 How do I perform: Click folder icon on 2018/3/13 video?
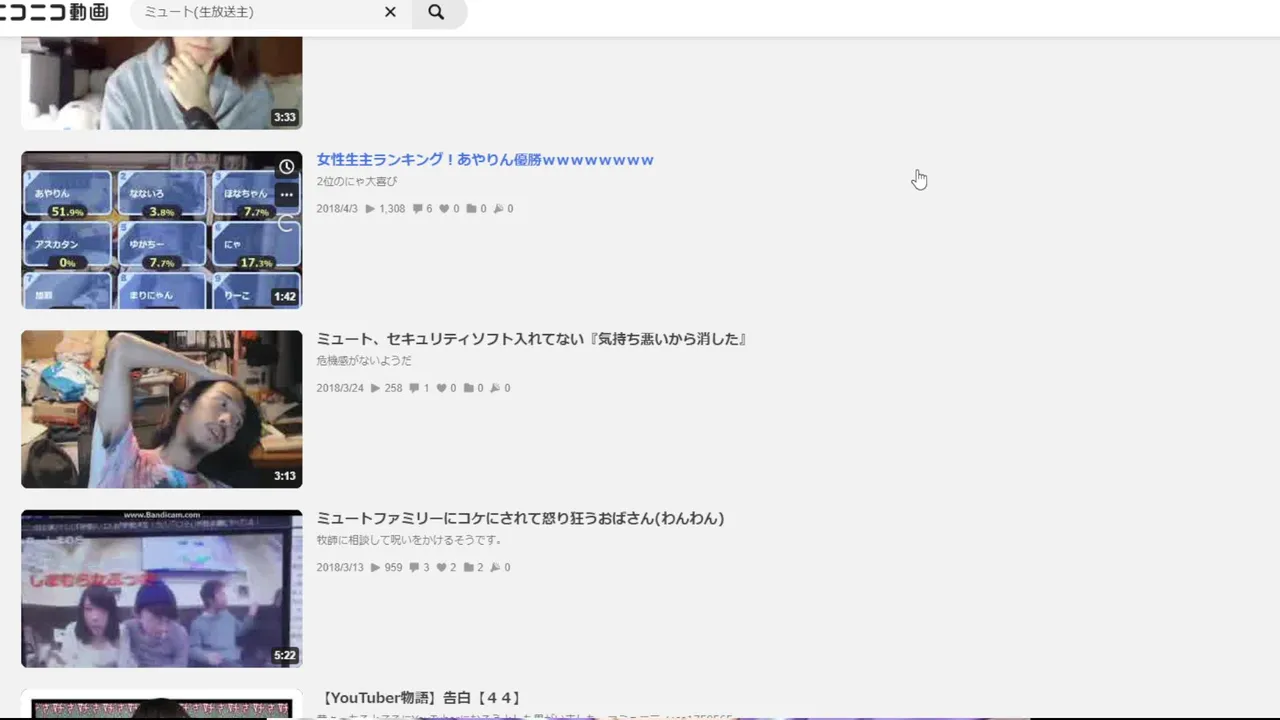click(x=468, y=567)
